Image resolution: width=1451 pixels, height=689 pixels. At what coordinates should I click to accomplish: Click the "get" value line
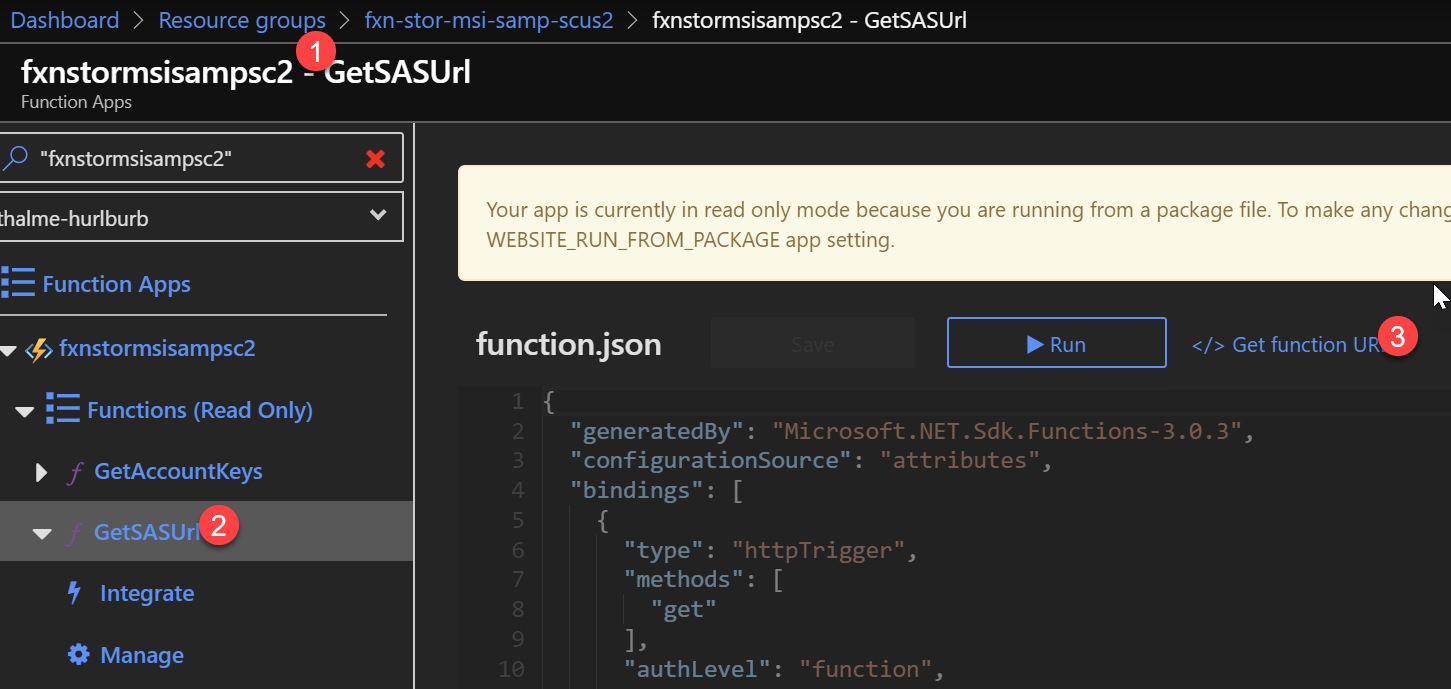pyautogui.click(x=684, y=609)
